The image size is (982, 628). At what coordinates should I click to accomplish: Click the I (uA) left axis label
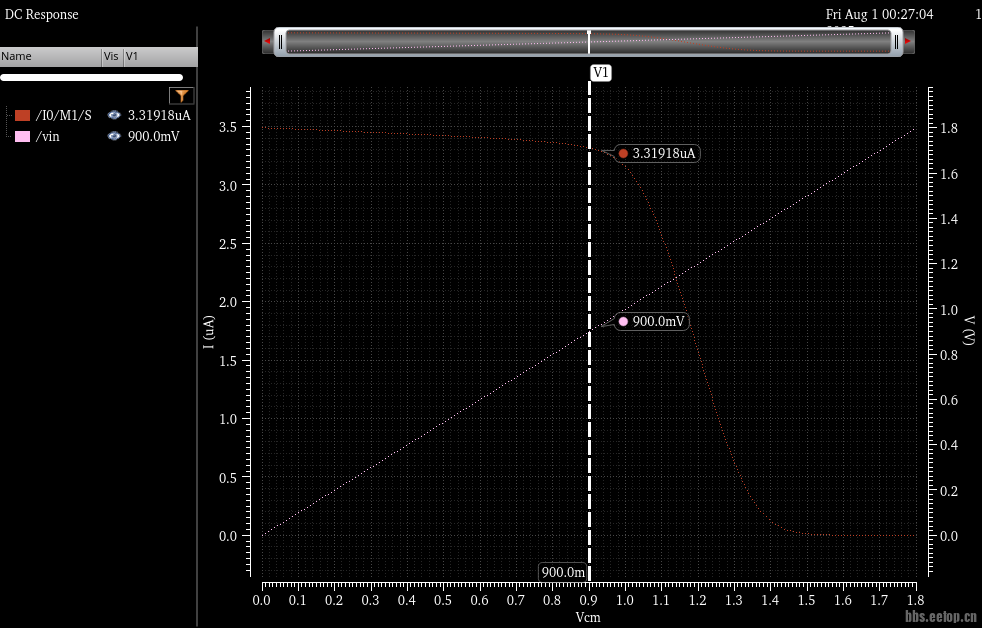coord(209,332)
